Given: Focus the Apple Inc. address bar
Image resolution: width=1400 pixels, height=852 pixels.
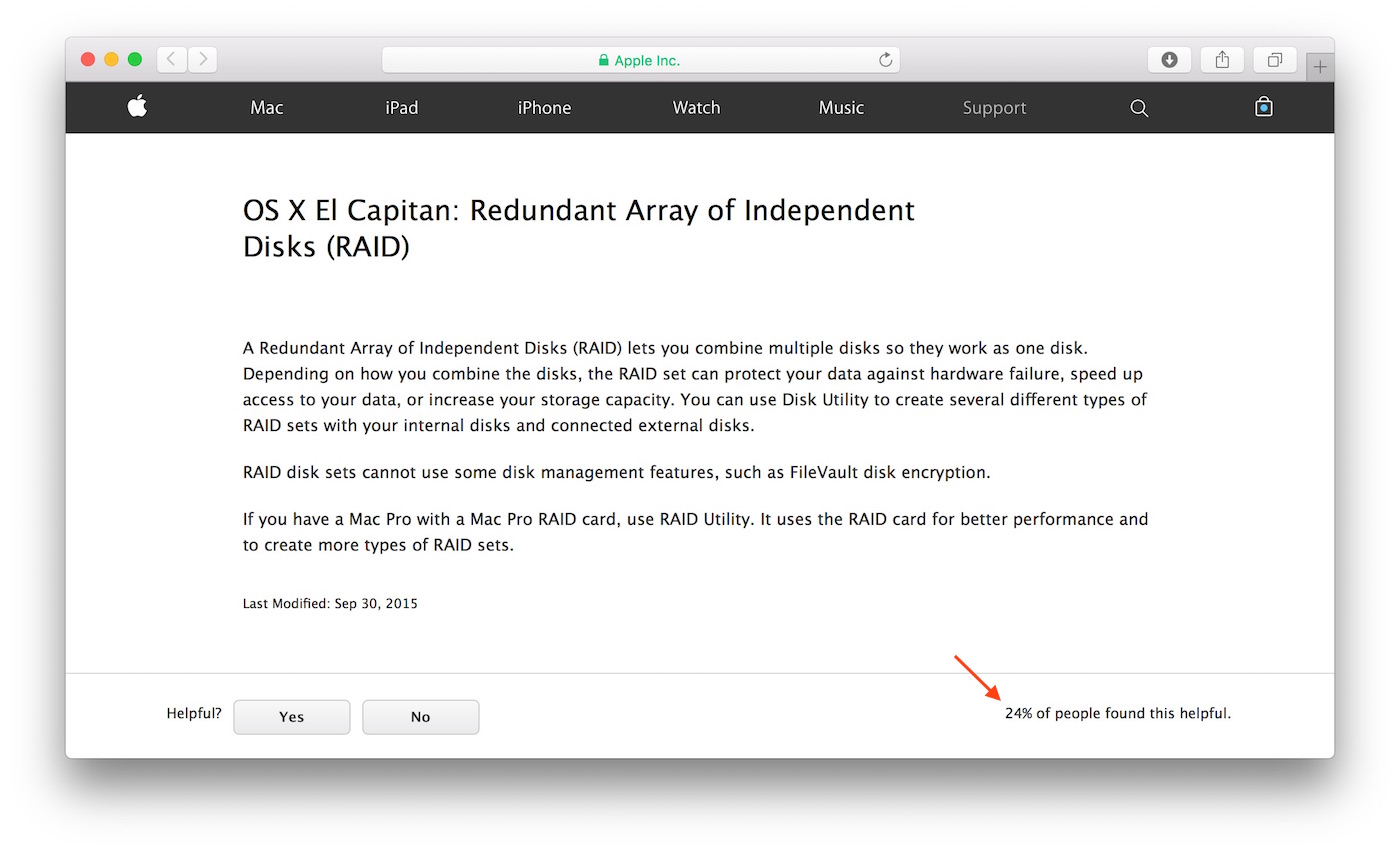Looking at the screenshot, I should [641, 60].
